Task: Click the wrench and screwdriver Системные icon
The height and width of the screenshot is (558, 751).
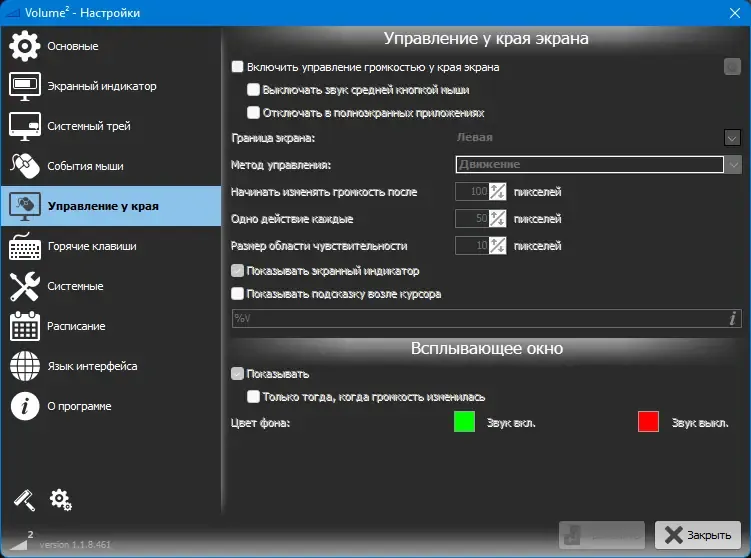Action: pyautogui.click(x=24, y=286)
